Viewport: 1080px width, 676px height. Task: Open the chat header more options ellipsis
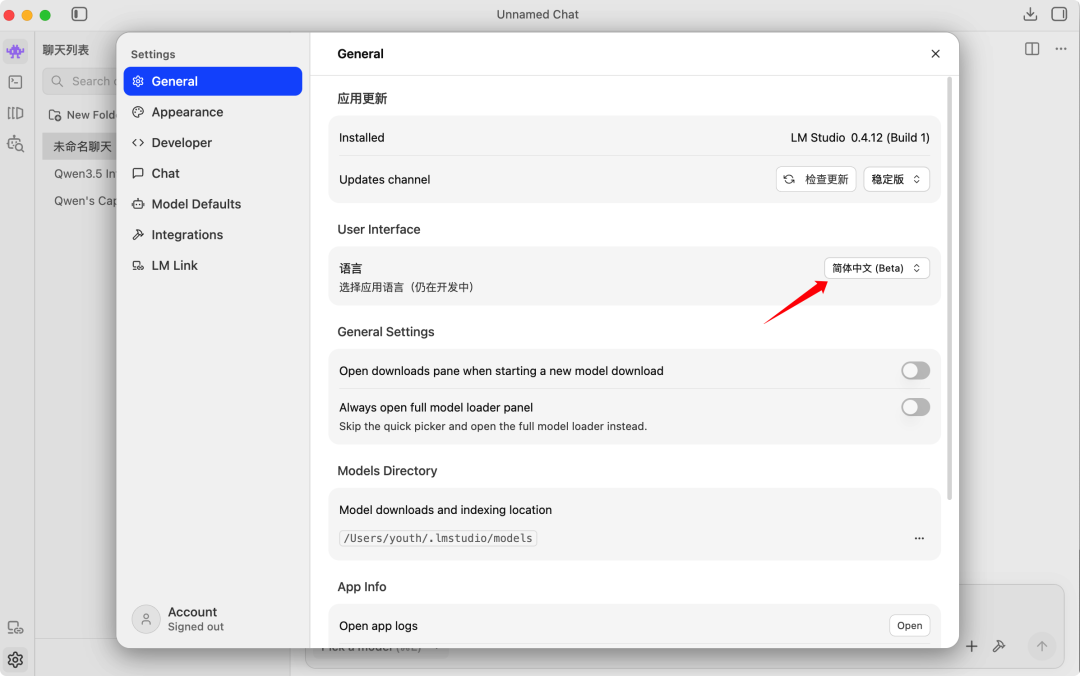(1061, 49)
